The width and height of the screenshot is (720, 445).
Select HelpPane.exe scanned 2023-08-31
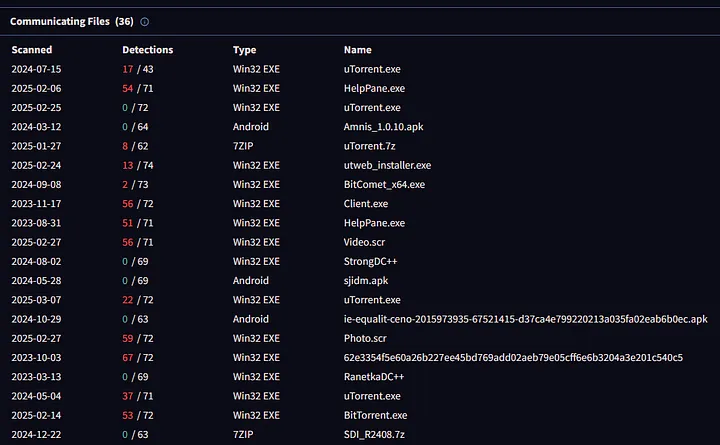(374, 223)
